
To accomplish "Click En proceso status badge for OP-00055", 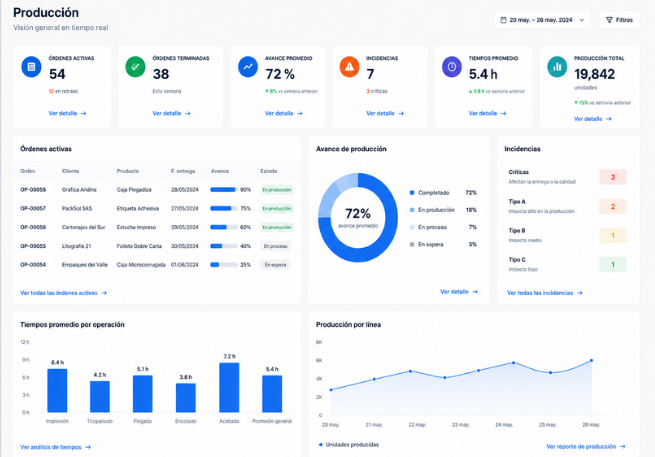I will tap(275, 246).
